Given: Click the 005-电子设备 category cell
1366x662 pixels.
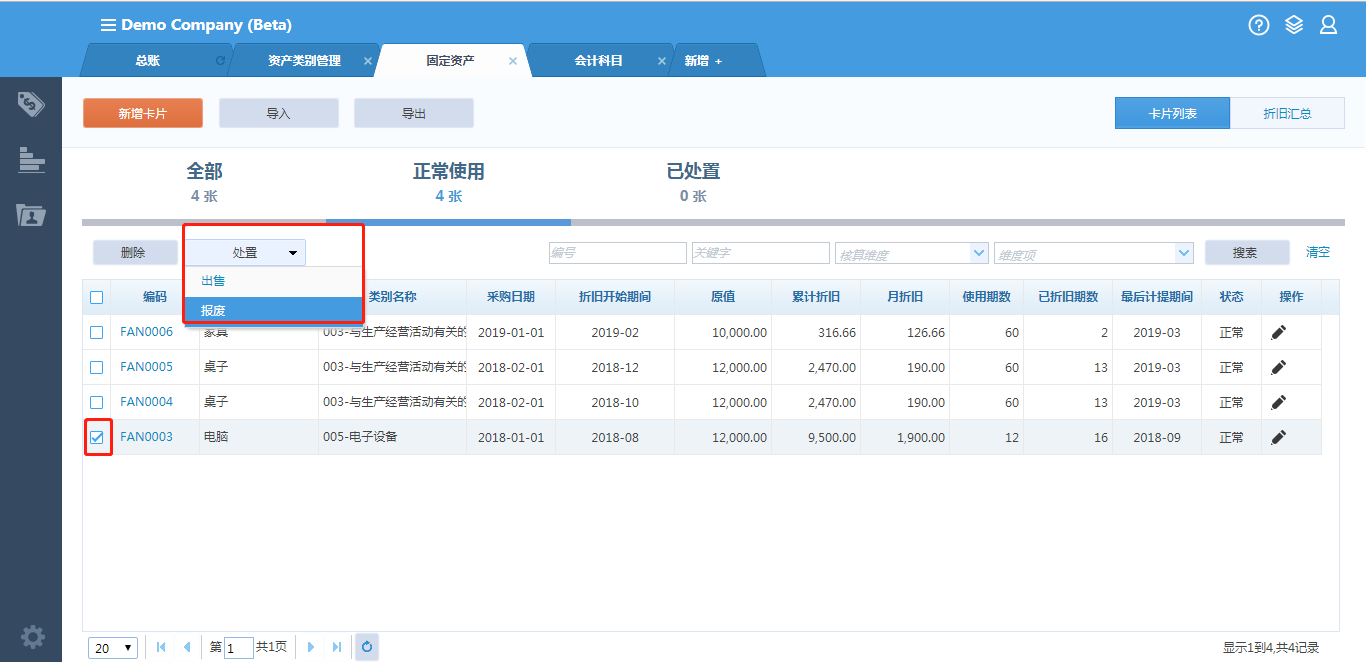Looking at the screenshot, I should (393, 437).
